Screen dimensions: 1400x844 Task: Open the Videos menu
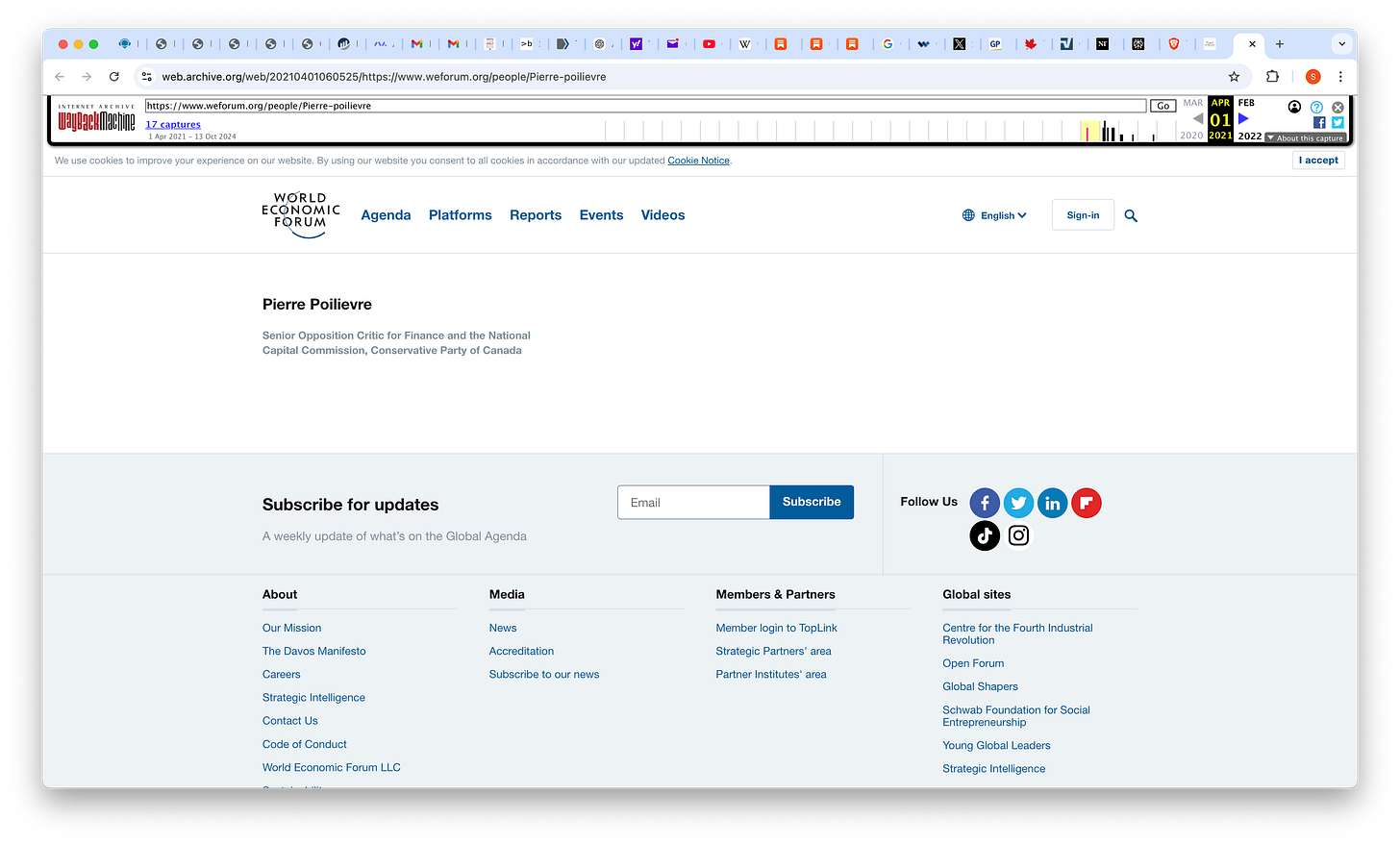point(663,215)
